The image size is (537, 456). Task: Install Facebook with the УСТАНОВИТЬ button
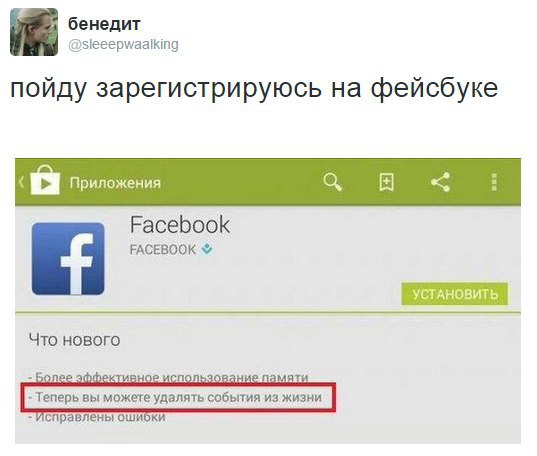coord(455,294)
